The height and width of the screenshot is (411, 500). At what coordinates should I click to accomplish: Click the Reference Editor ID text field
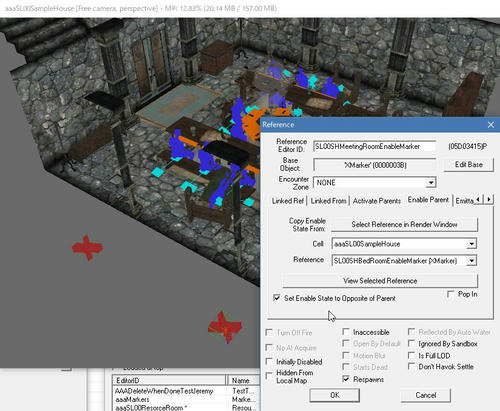(374, 146)
